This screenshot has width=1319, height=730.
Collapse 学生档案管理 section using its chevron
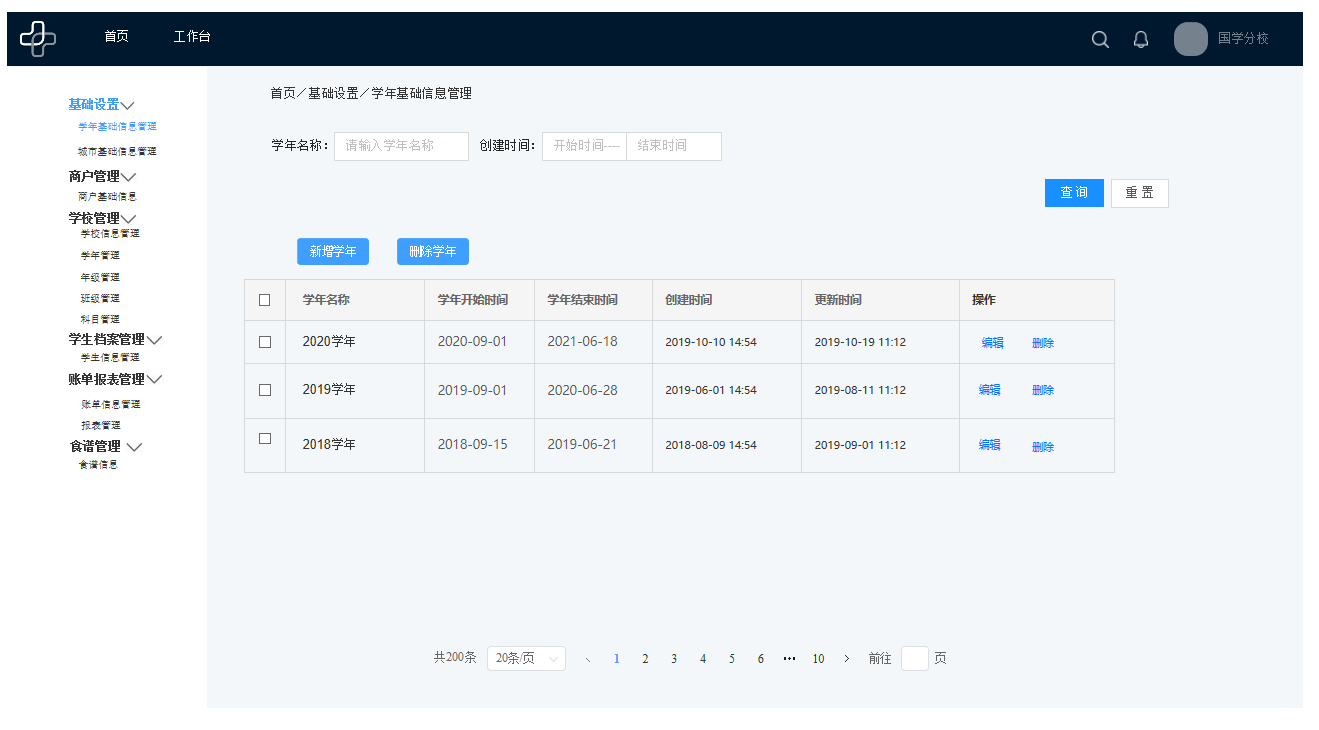pos(154,340)
